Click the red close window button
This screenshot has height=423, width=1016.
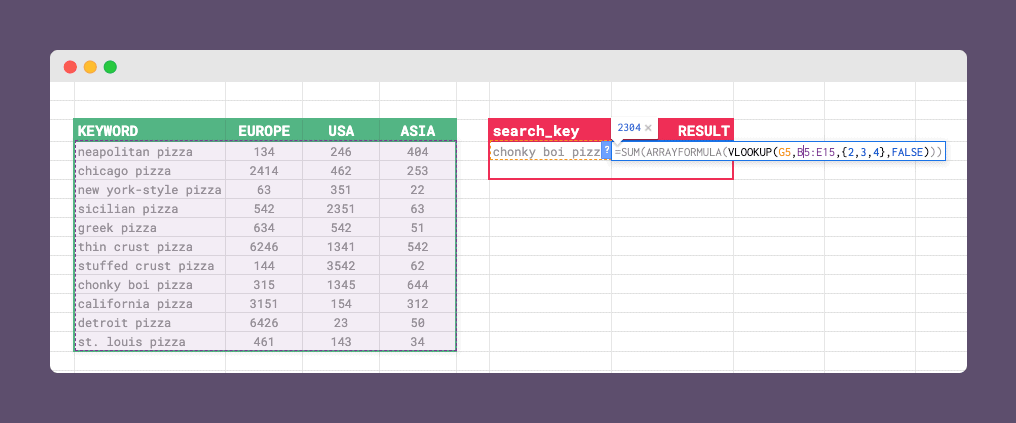[70, 67]
